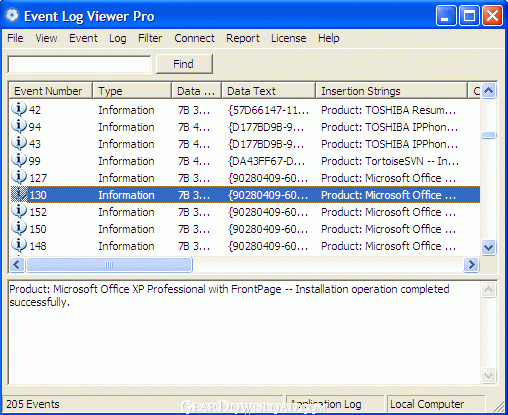Select event number 150 row
Screen dimensions: 508x415
[245, 229]
